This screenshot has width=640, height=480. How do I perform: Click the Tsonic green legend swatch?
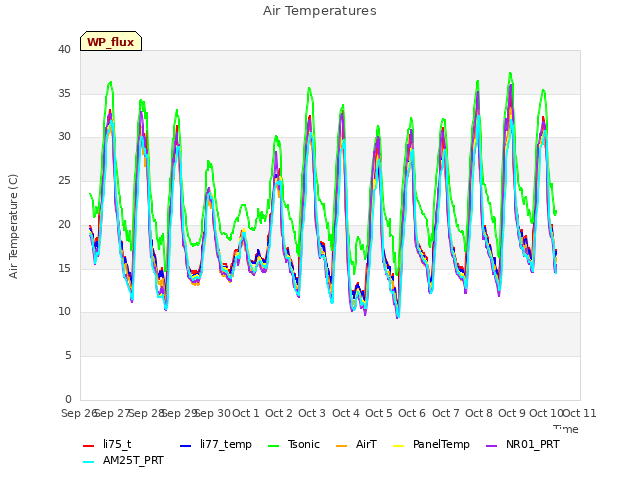click(273, 446)
